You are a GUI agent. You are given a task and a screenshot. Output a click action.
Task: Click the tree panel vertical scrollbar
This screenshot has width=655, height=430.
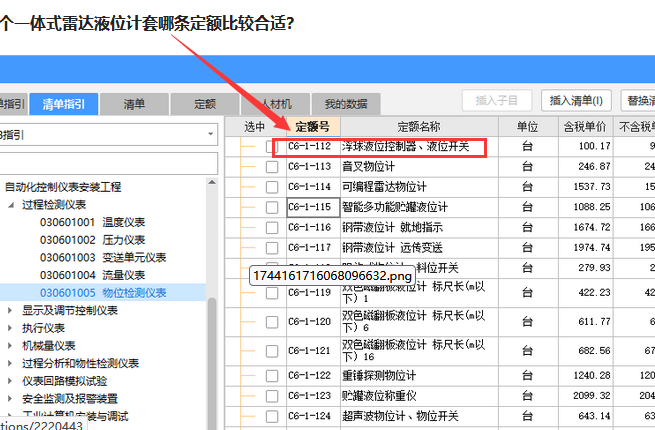point(212,330)
